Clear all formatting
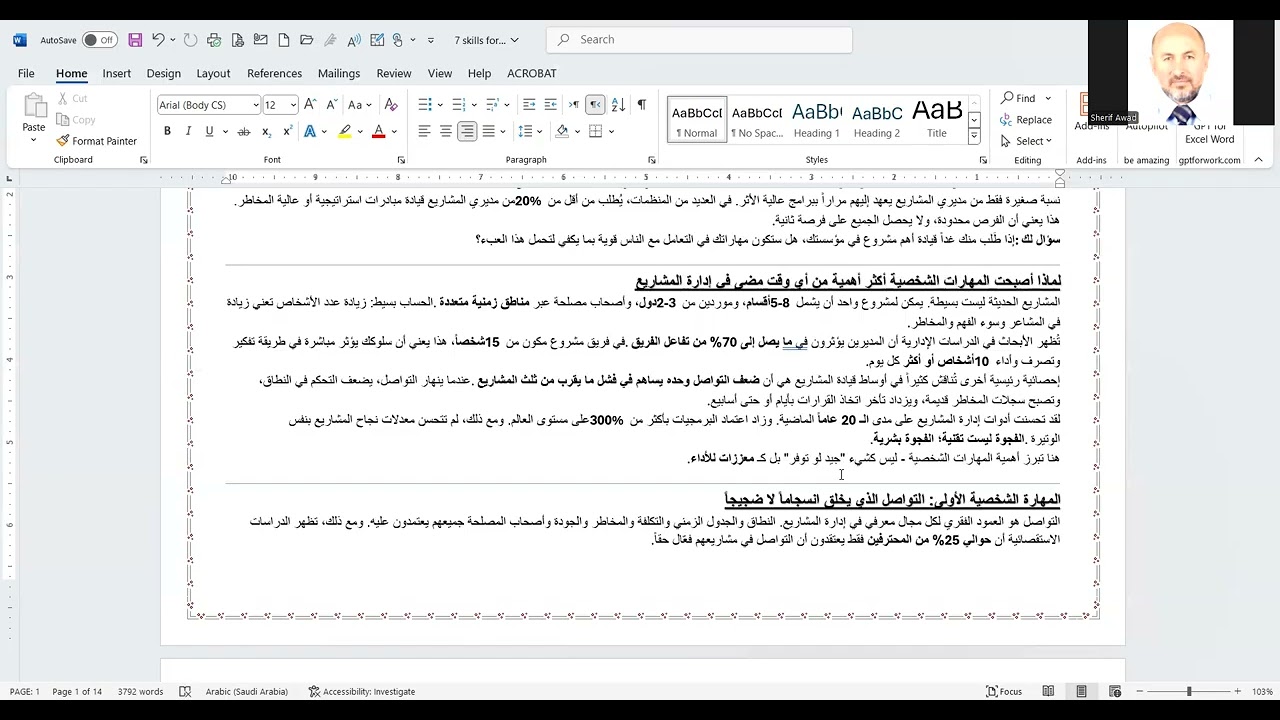This screenshot has height=720, width=1280. pos(391,105)
